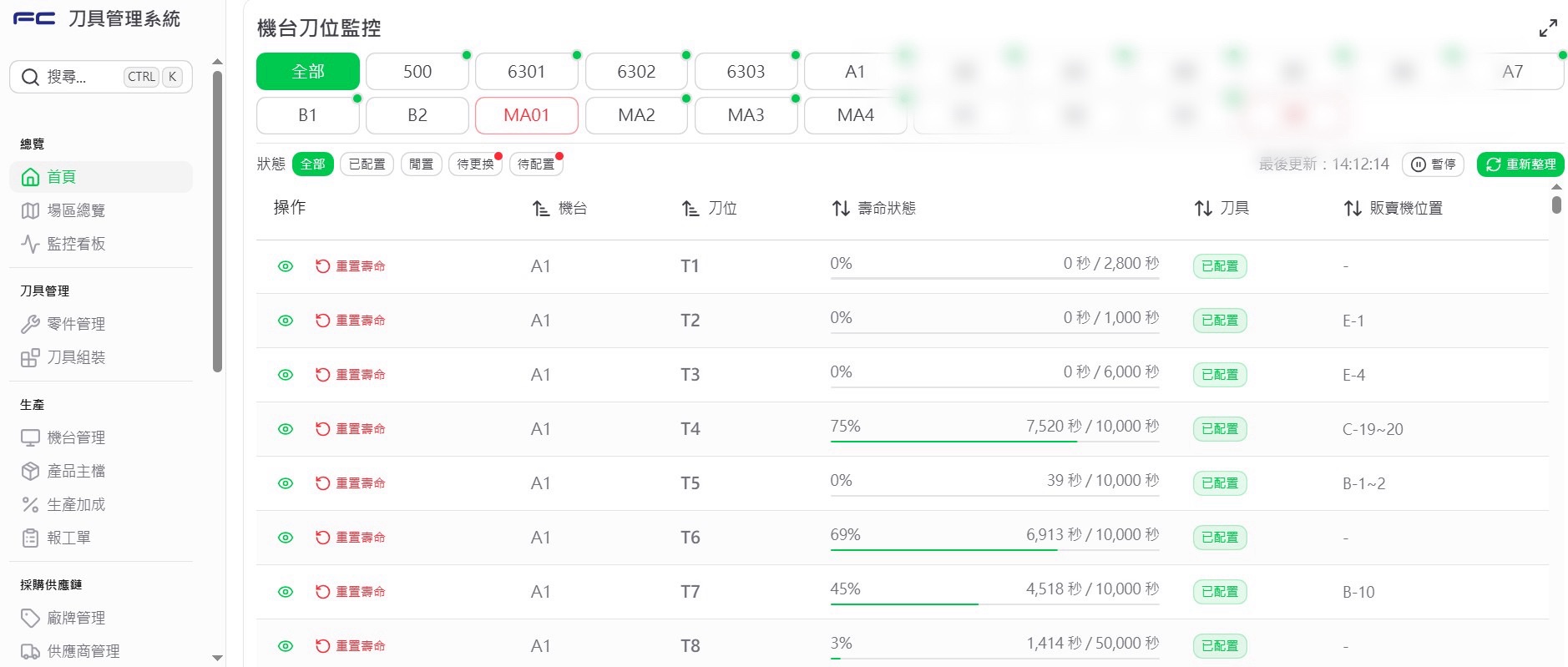View details eye icon for T8

pos(286,646)
